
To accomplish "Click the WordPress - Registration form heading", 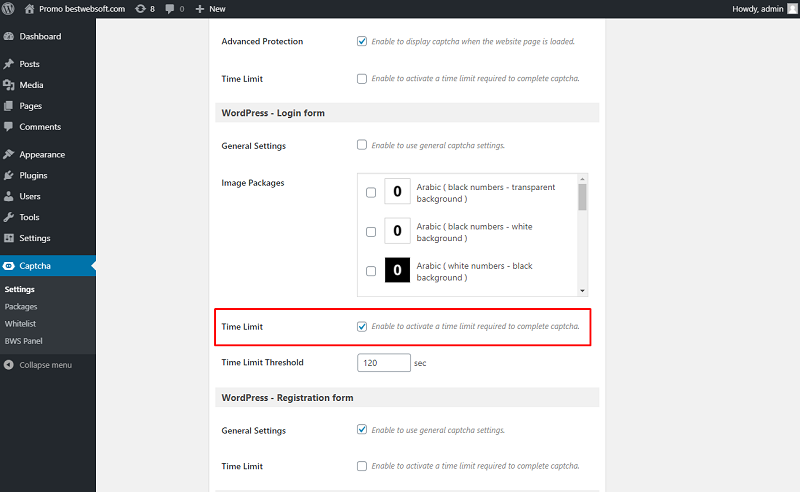I will (x=287, y=398).
